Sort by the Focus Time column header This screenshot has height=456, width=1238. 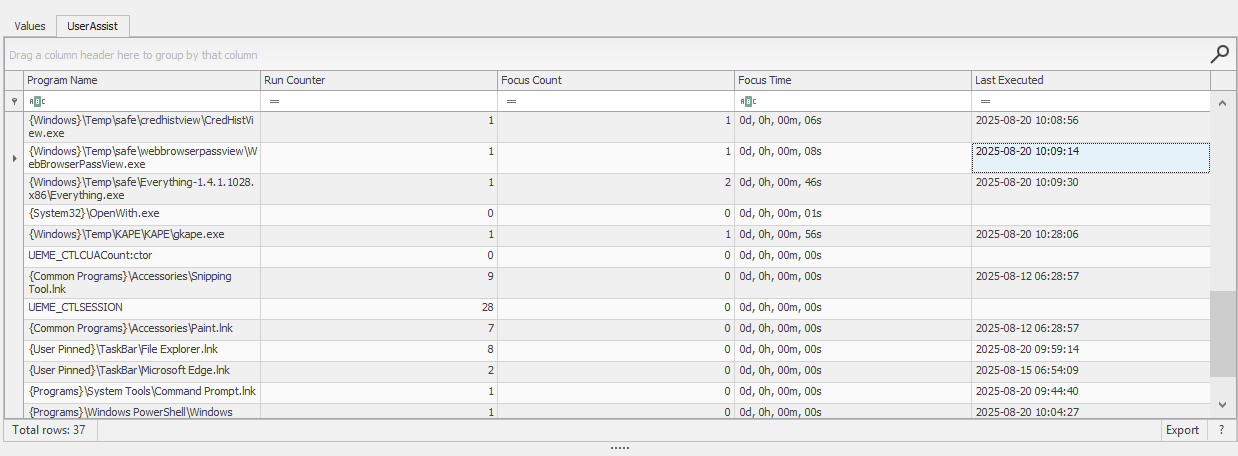852,80
